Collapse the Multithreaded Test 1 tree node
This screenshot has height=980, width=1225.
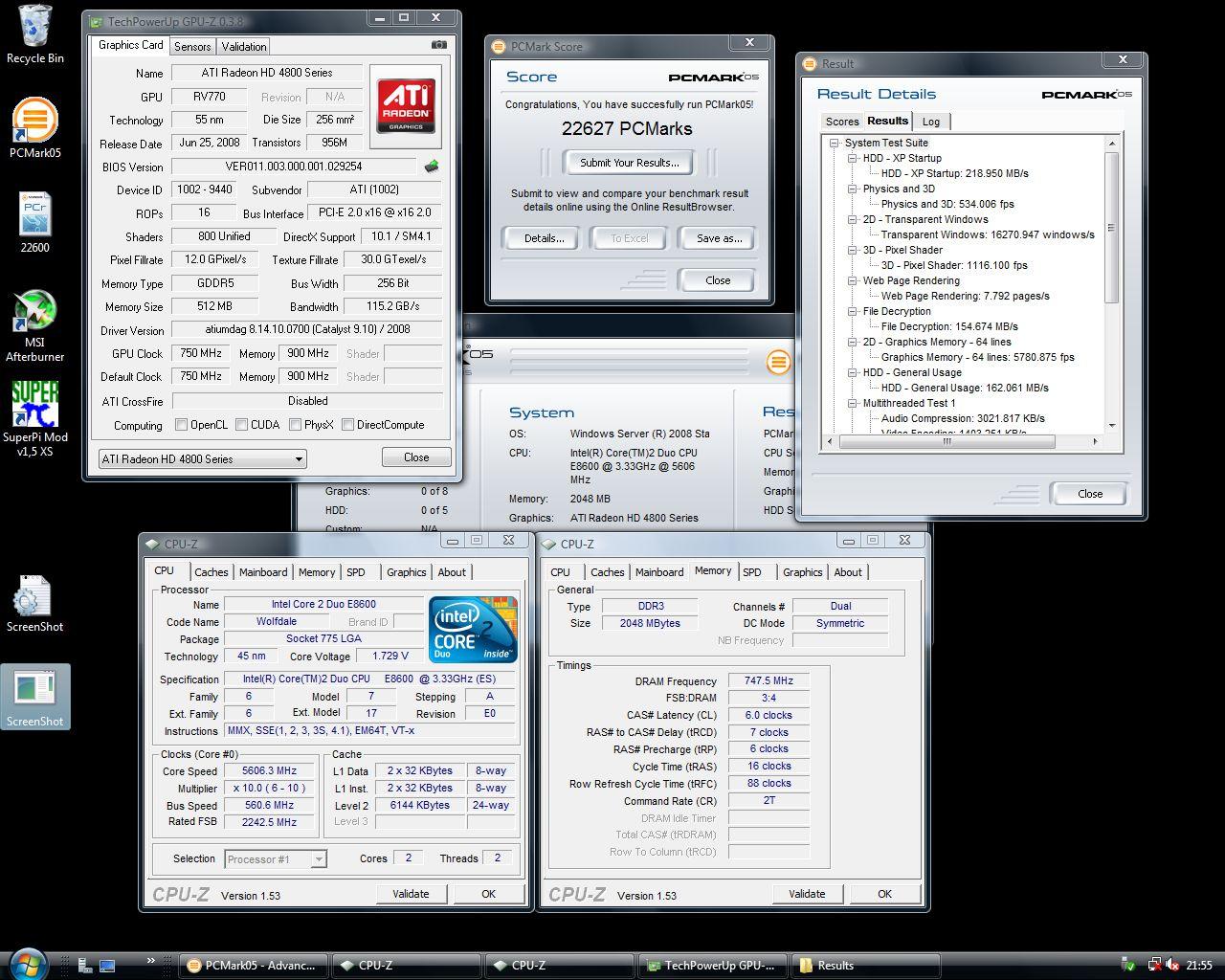[x=853, y=404]
